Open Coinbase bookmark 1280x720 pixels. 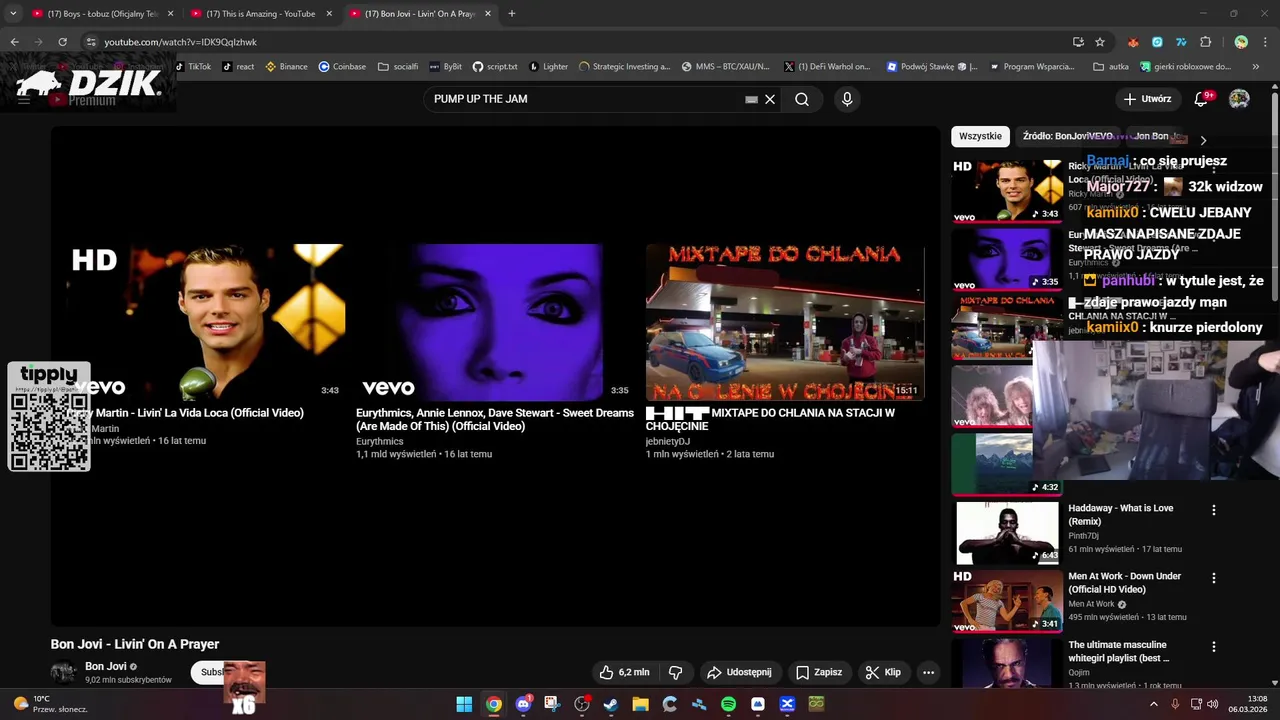tap(342, 67)
